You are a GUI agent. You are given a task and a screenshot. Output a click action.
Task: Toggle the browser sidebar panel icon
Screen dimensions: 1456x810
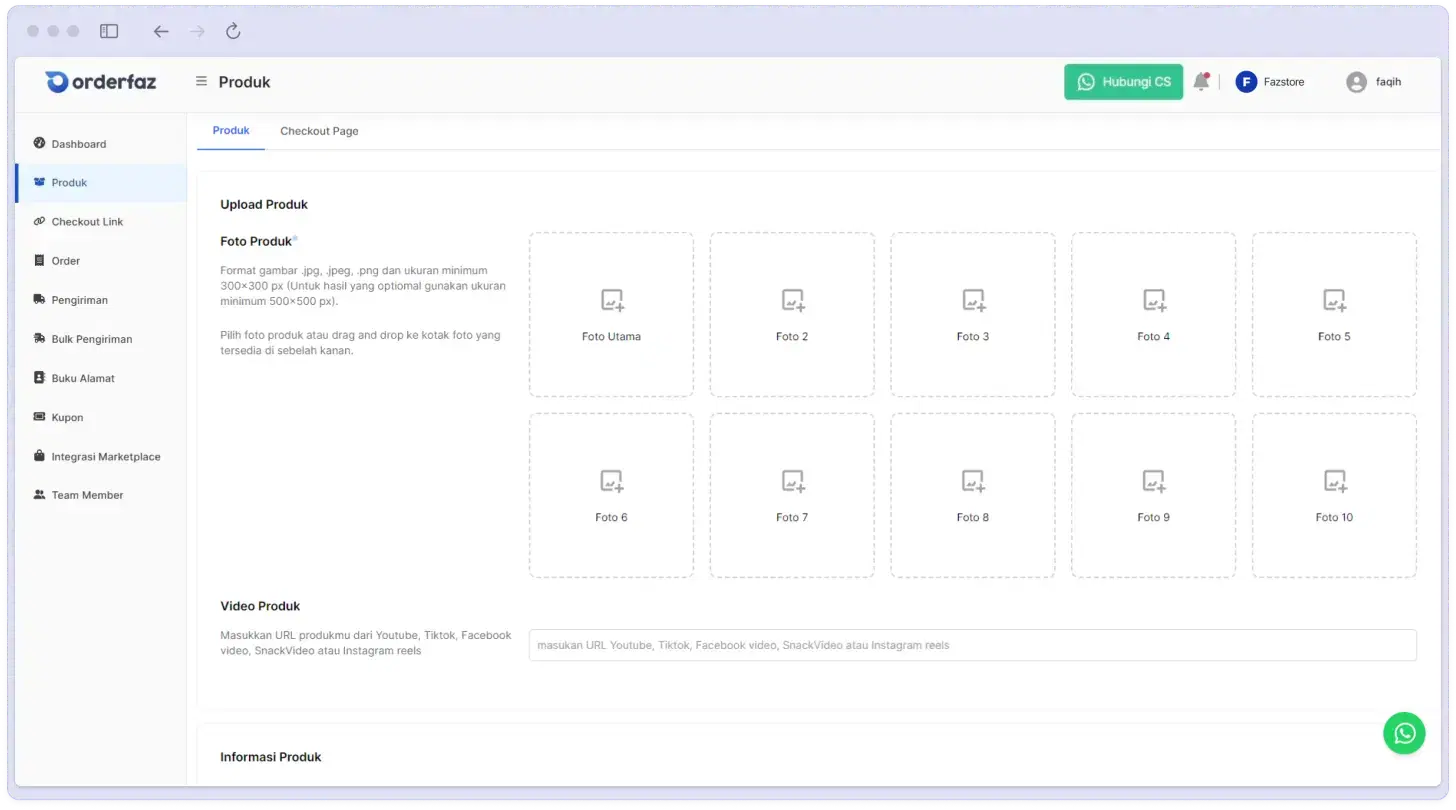click(109, 31)
